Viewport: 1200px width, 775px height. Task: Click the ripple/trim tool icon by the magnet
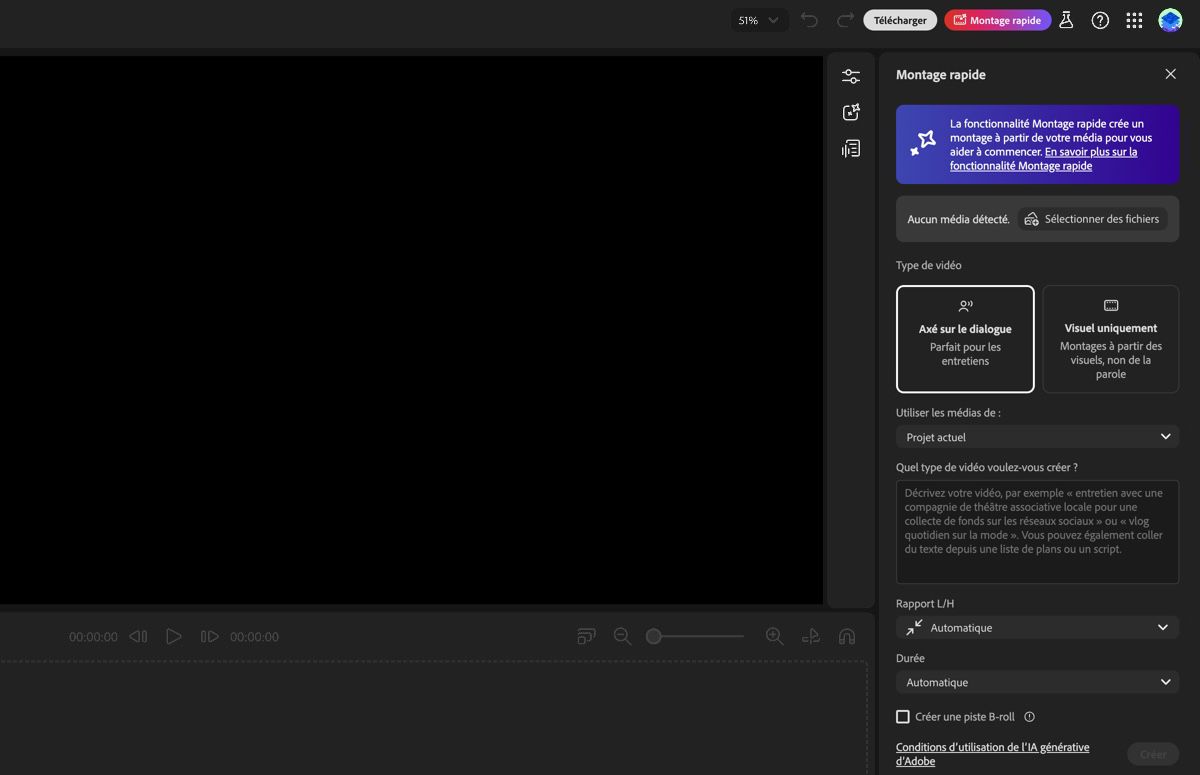(811, 636)
